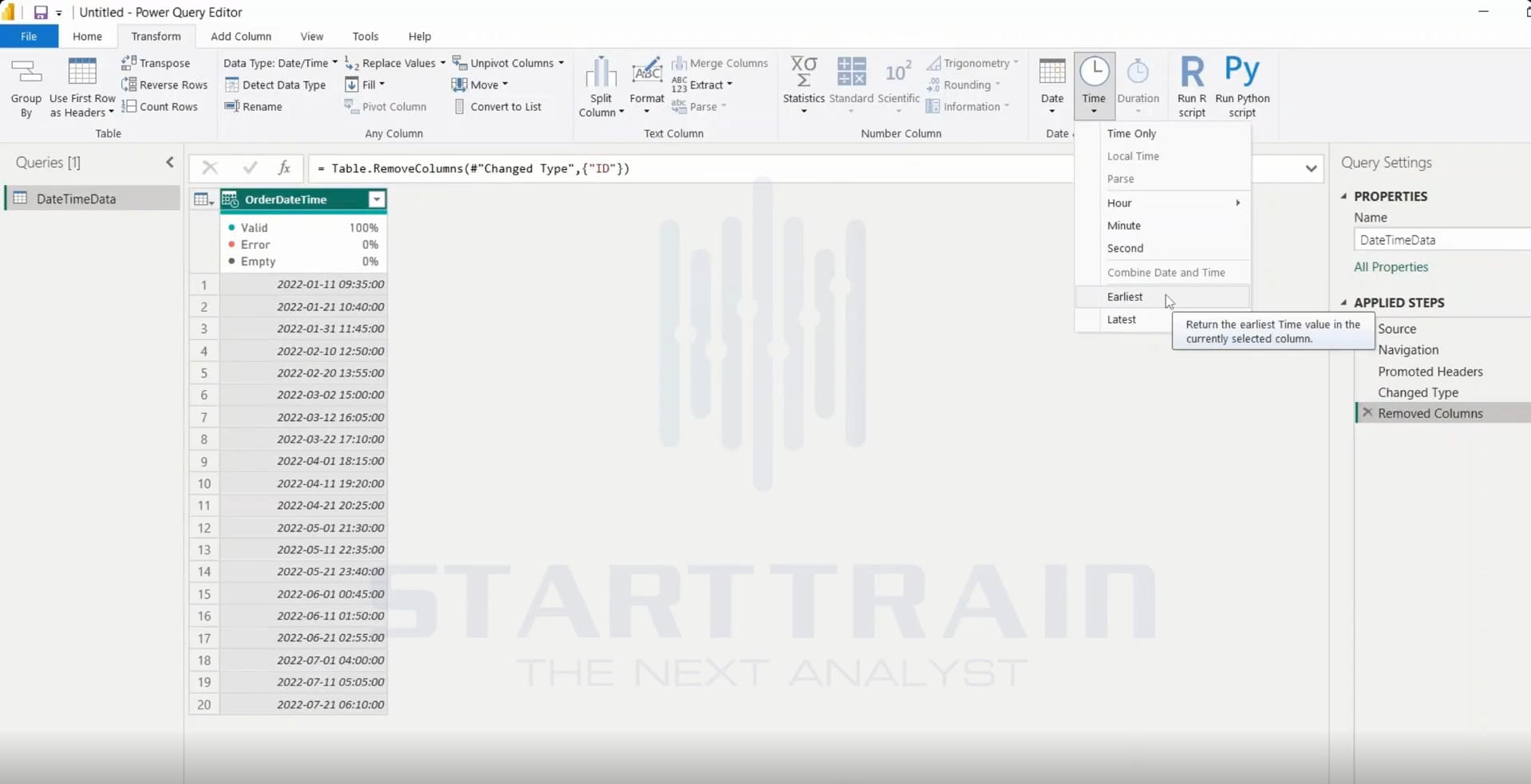Click the Use First Row as Headers icon

82,73
